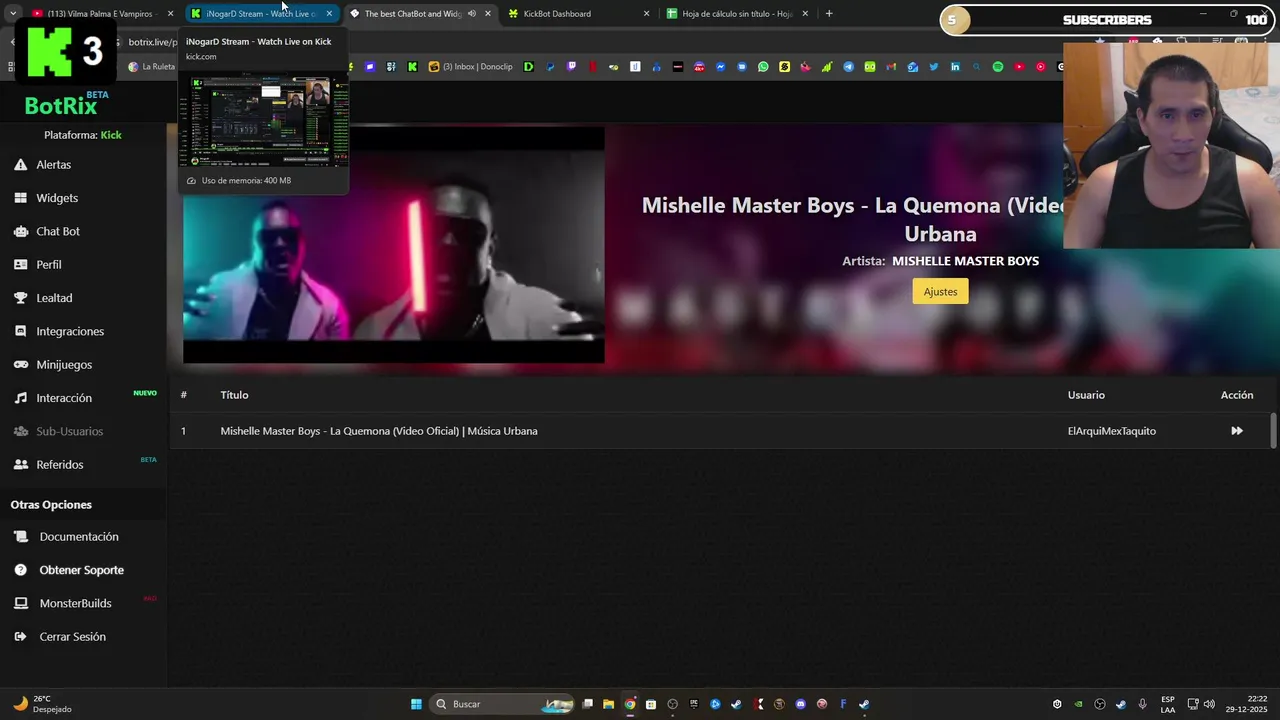Open the YouTube bookmark icon
The width and height of the screenshot is (1280, 720).
(x=1019, y=67)
